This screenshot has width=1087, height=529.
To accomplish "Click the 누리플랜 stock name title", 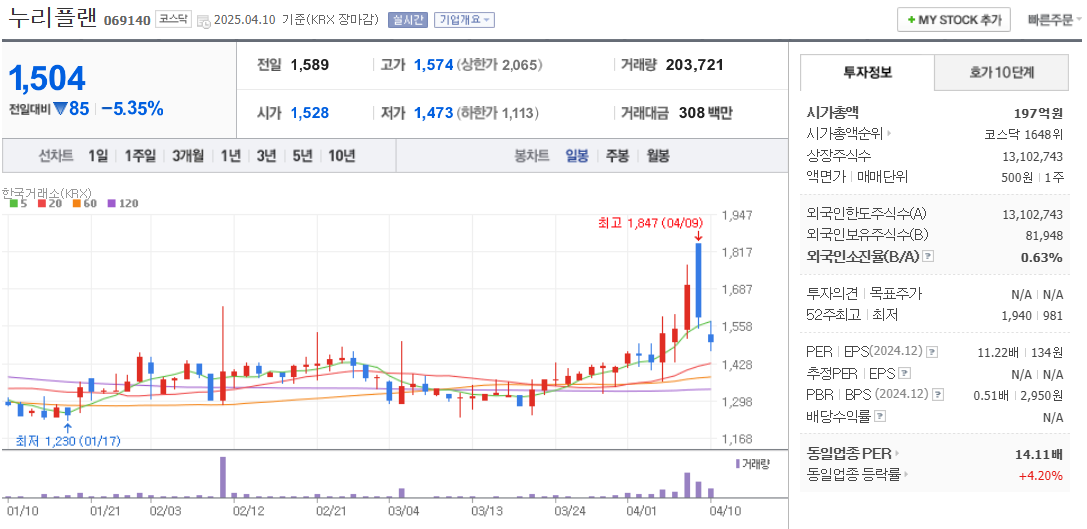I will click(53, 17).
